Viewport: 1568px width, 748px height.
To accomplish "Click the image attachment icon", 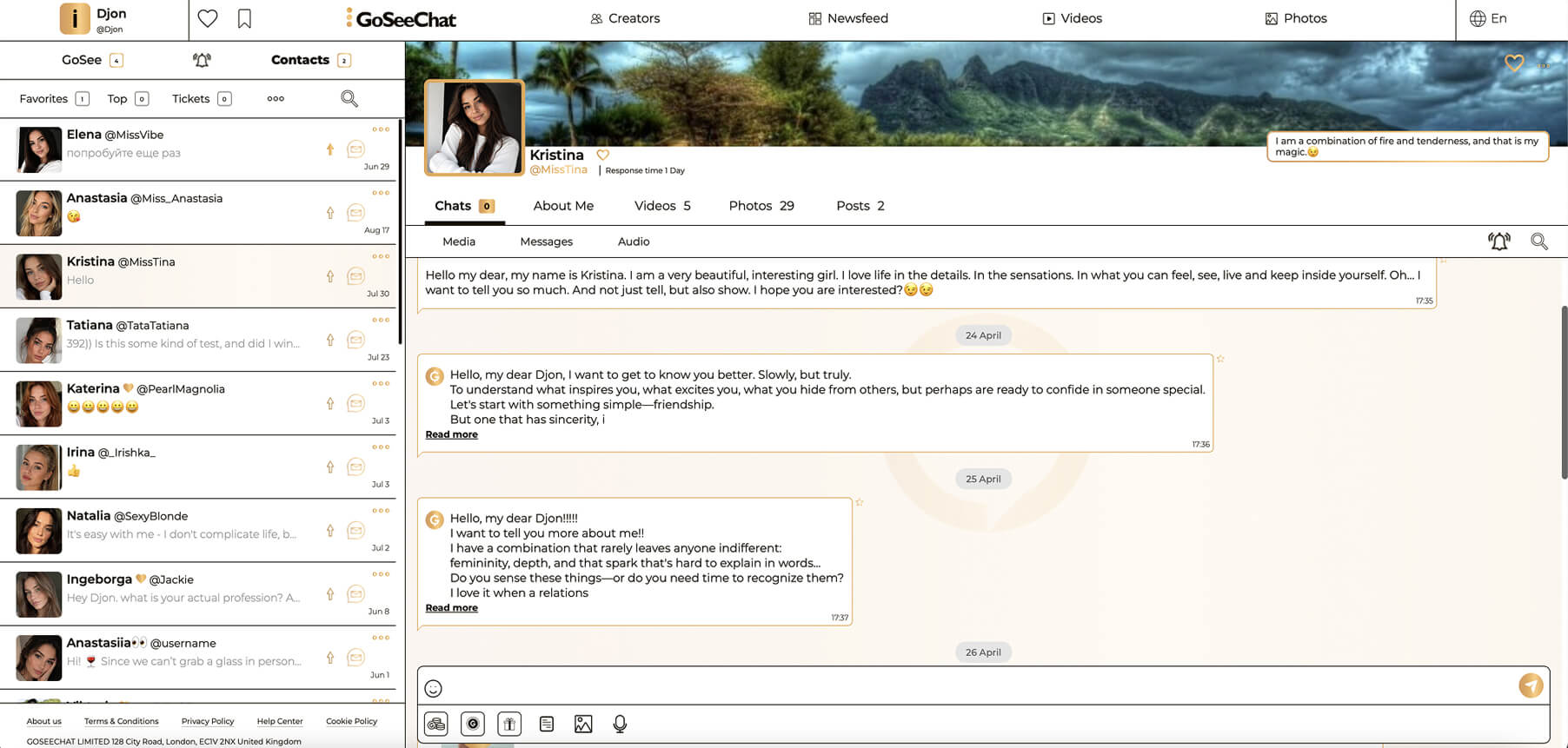I will pyautogui.click(x=583, y=724).
